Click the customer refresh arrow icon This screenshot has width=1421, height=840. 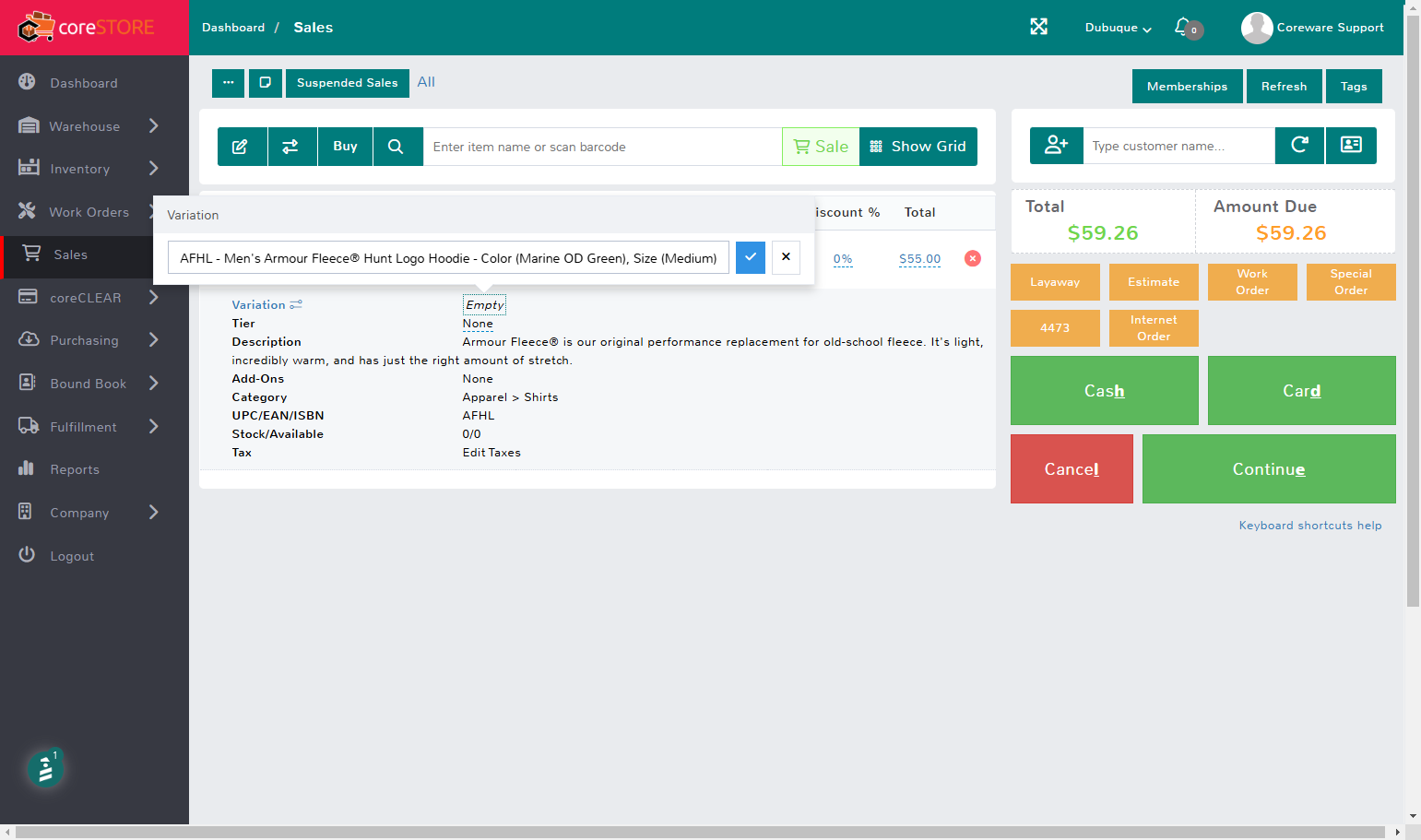pos(1300,146)
